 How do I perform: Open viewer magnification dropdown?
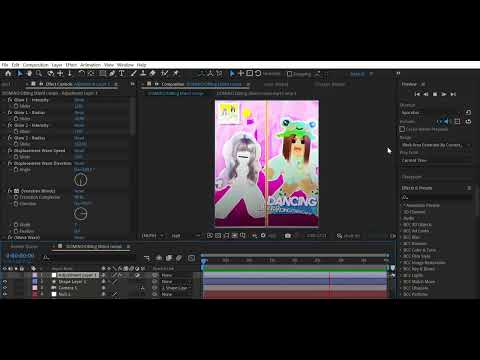coord(153,236)
